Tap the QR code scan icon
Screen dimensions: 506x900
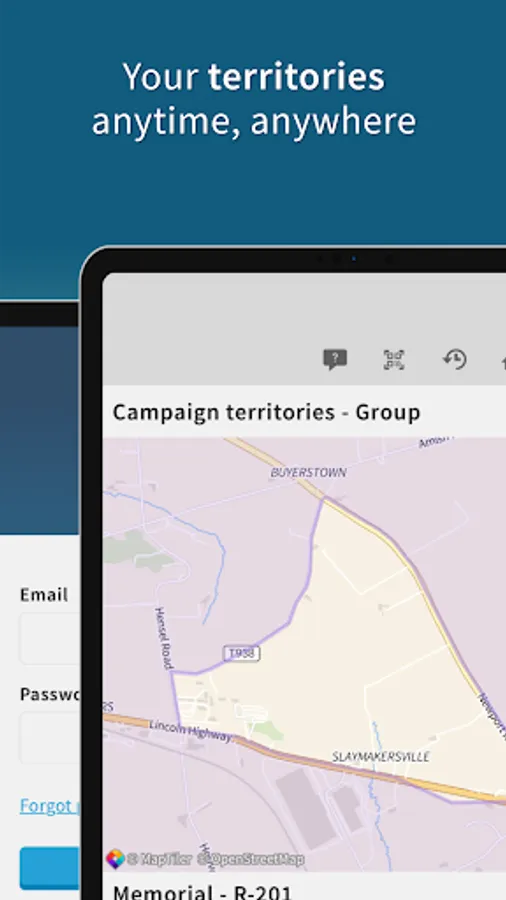point(394,360)
